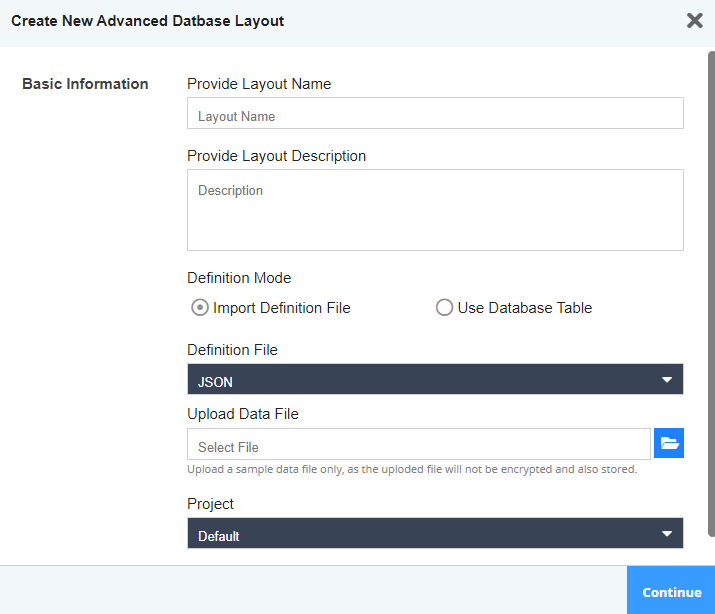715x614 pixels.
Task: Click the Definition Mode label
Action: point(239,278)
